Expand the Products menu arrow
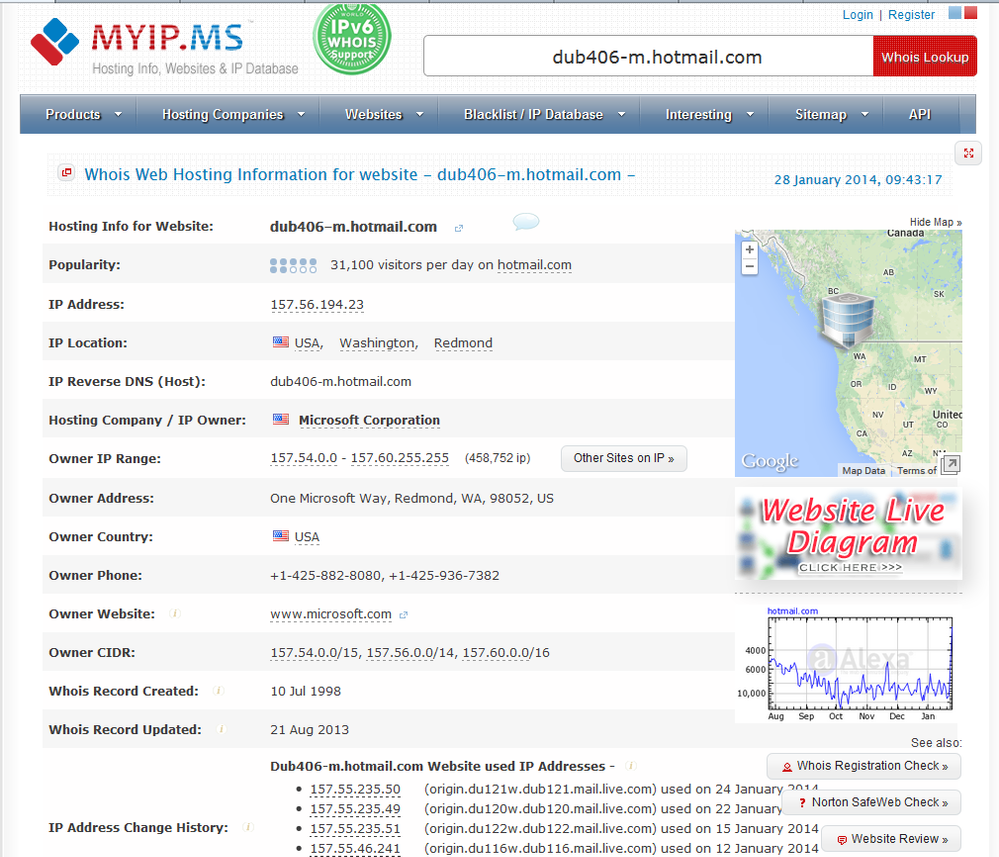999x857 pixels. point(118,115)
